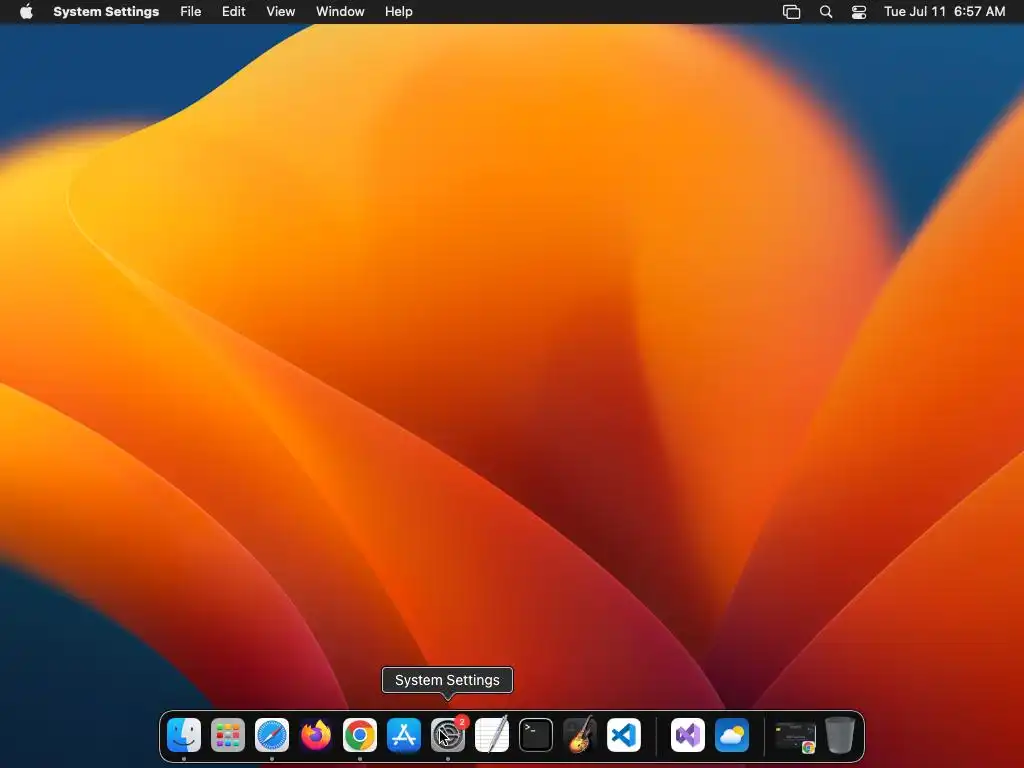Open purple Visual Studio icon
Screen dimensions: 1024x768
coord(688,735)
